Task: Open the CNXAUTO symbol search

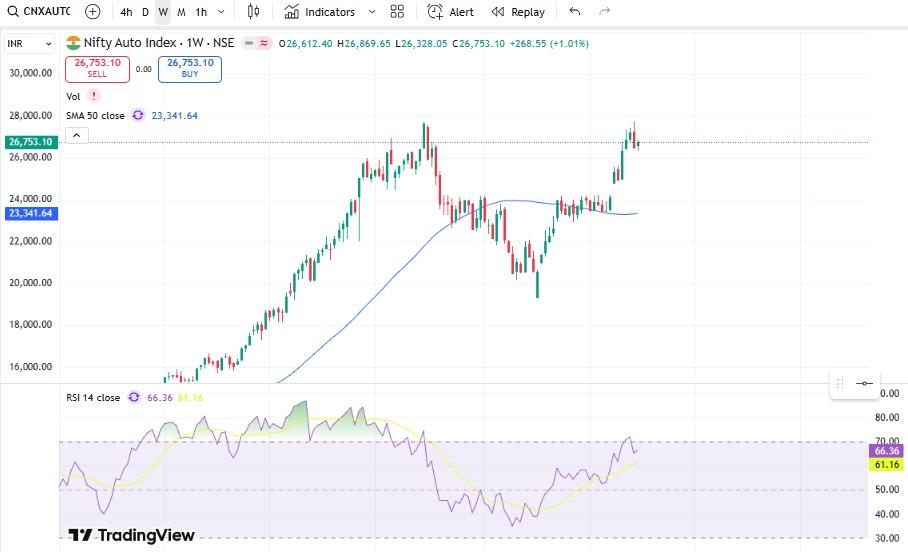Action: click(39, 12)
